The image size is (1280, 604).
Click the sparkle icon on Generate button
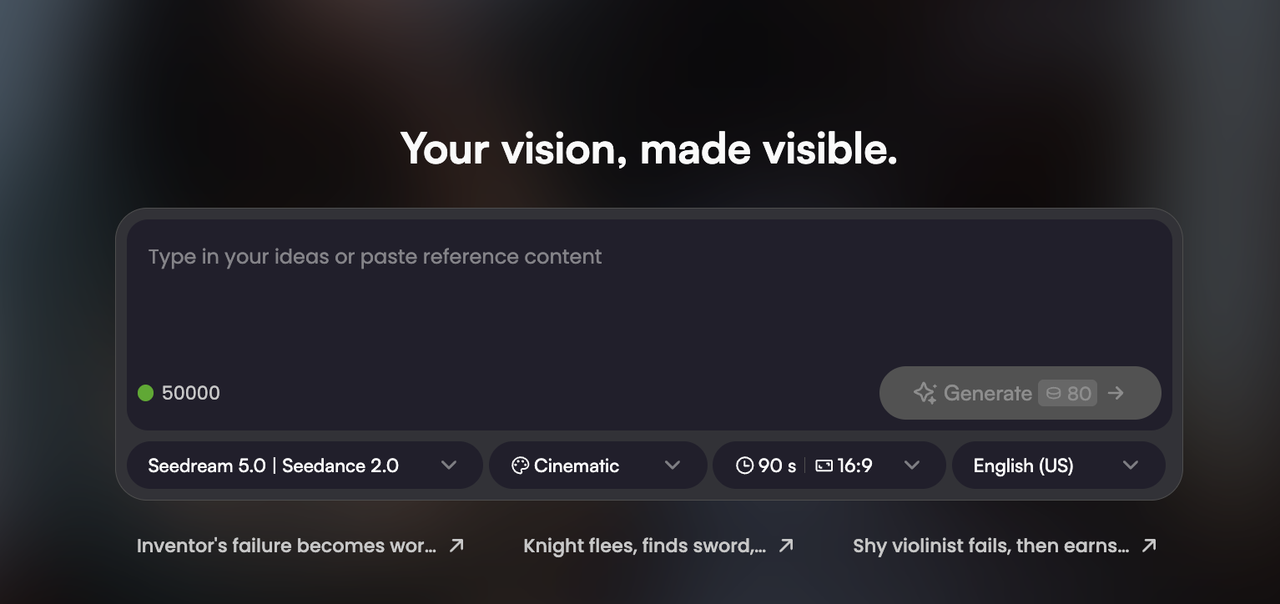[925, 393]
